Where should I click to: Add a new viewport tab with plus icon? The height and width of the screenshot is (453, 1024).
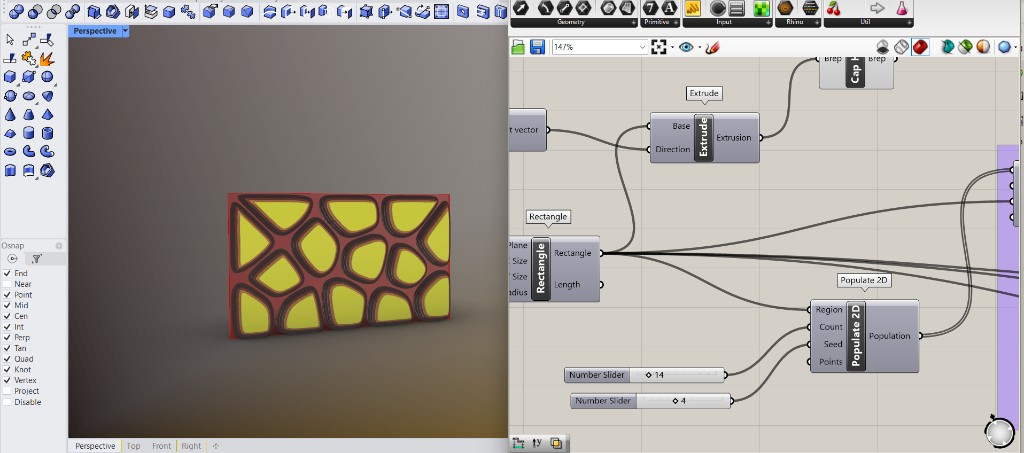216,446
